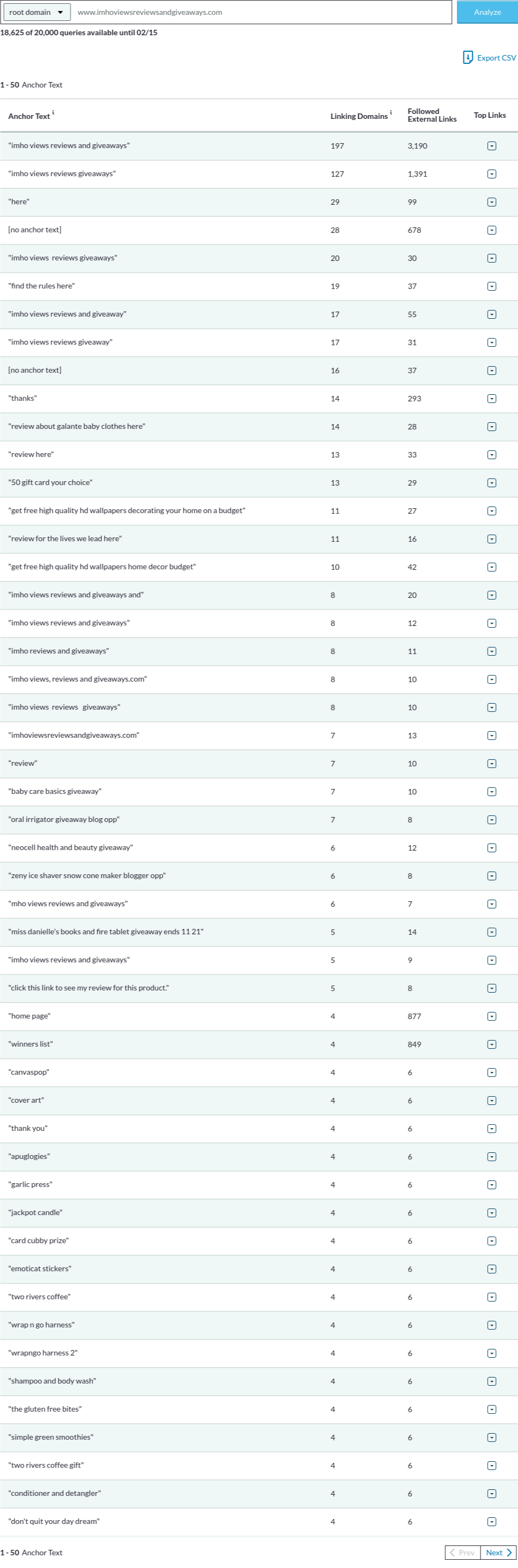
Task: Click info icon beside Anchor Text header
Action: pyautogui.click(x=53, y=113)
